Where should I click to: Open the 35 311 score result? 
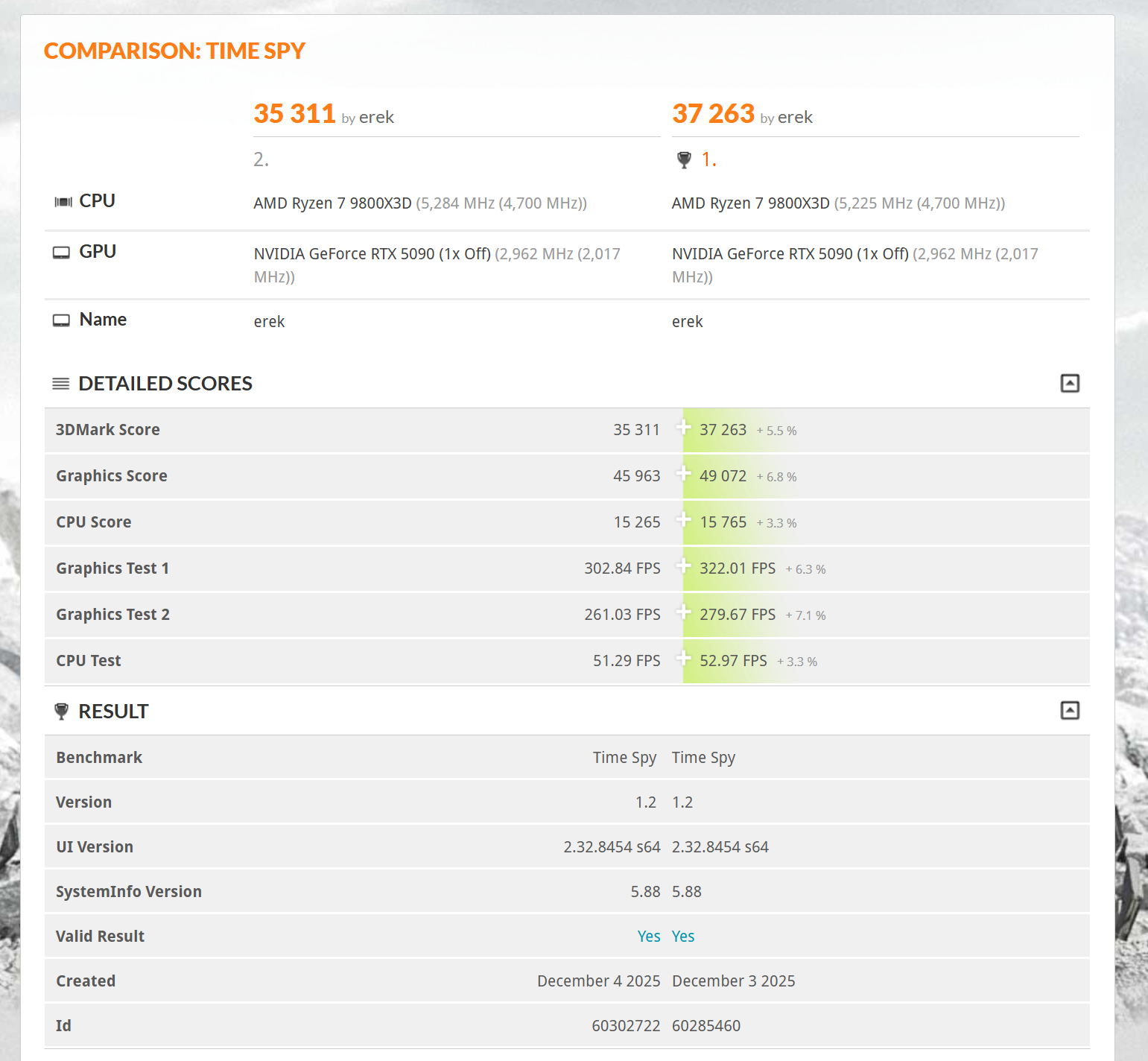pyautogui.click(x=294, y=114)
